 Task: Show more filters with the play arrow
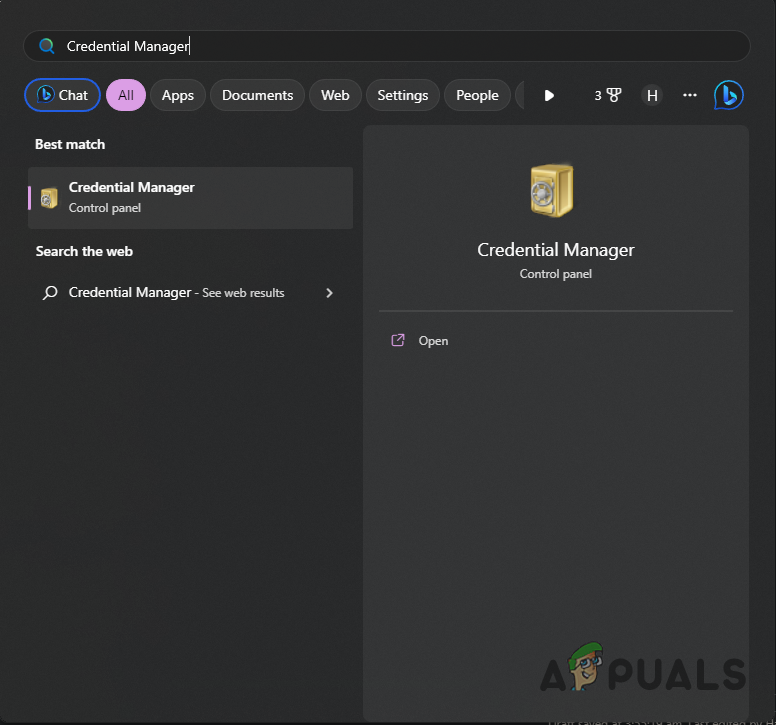[x=549, y=96]
